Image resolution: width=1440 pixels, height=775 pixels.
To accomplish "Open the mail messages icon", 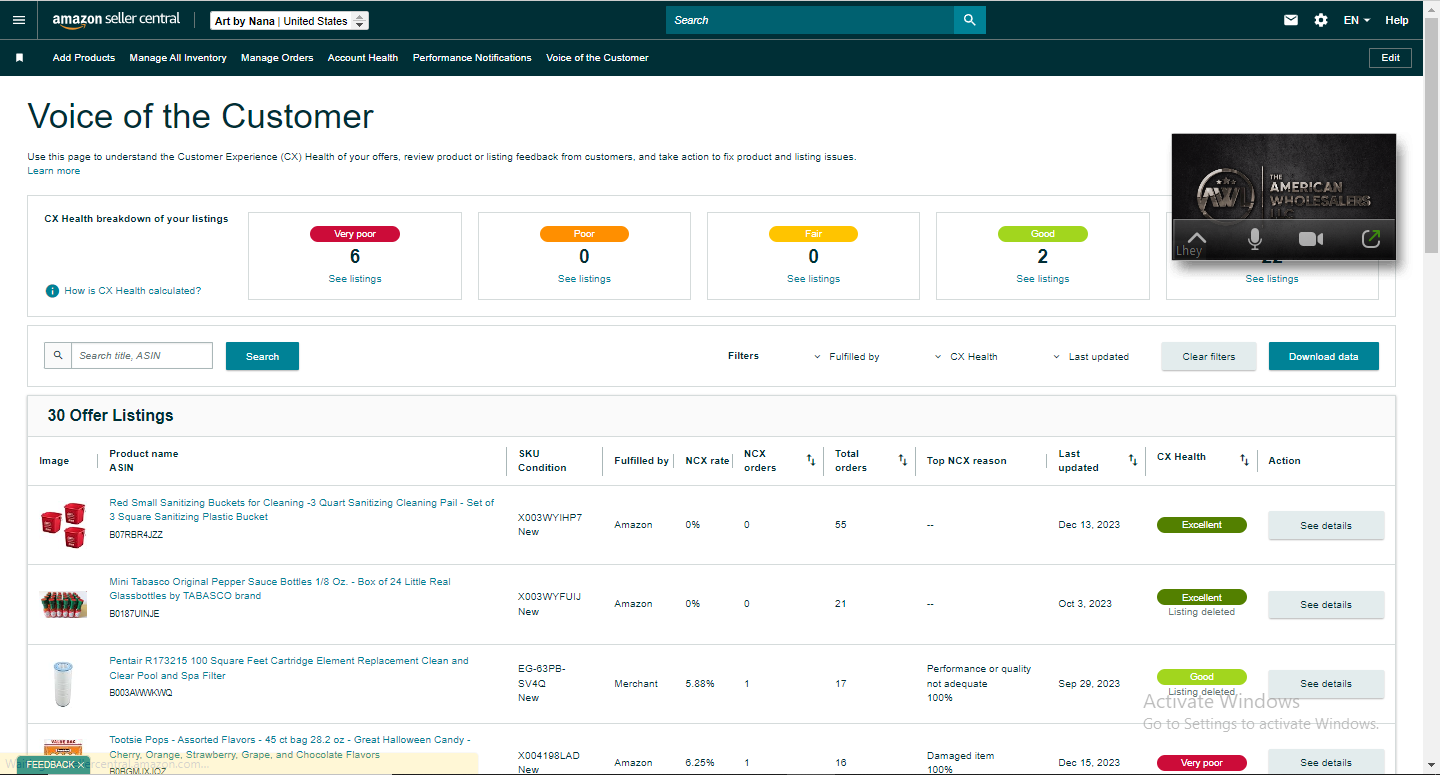I will [x=1291, y=20].
